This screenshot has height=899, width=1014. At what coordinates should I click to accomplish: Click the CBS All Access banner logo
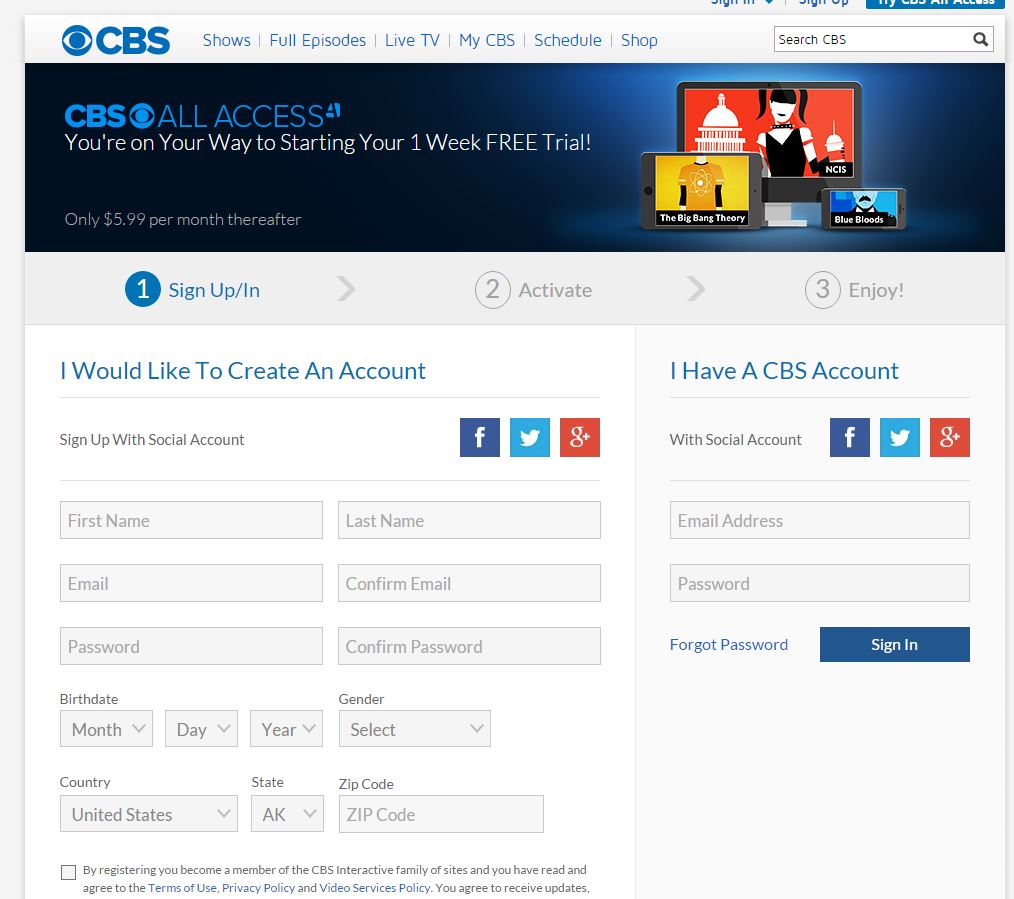pos(202,116)
